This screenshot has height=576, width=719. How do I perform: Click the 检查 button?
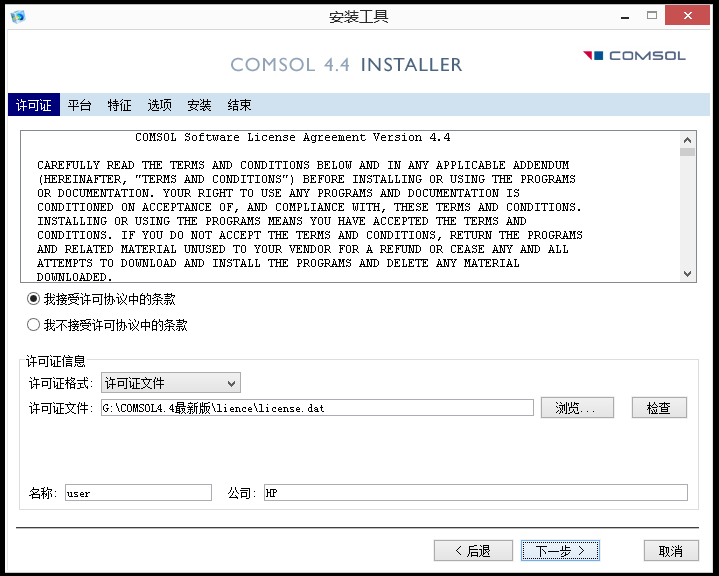[659, 407]
